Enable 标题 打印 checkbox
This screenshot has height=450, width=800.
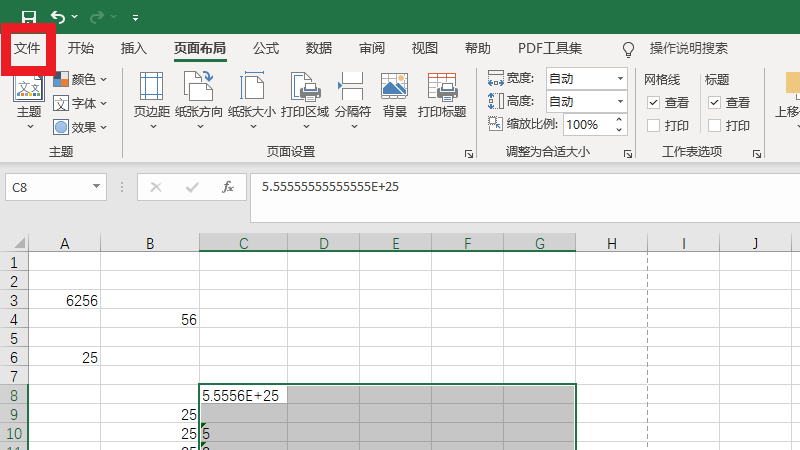tap(714, 125)
